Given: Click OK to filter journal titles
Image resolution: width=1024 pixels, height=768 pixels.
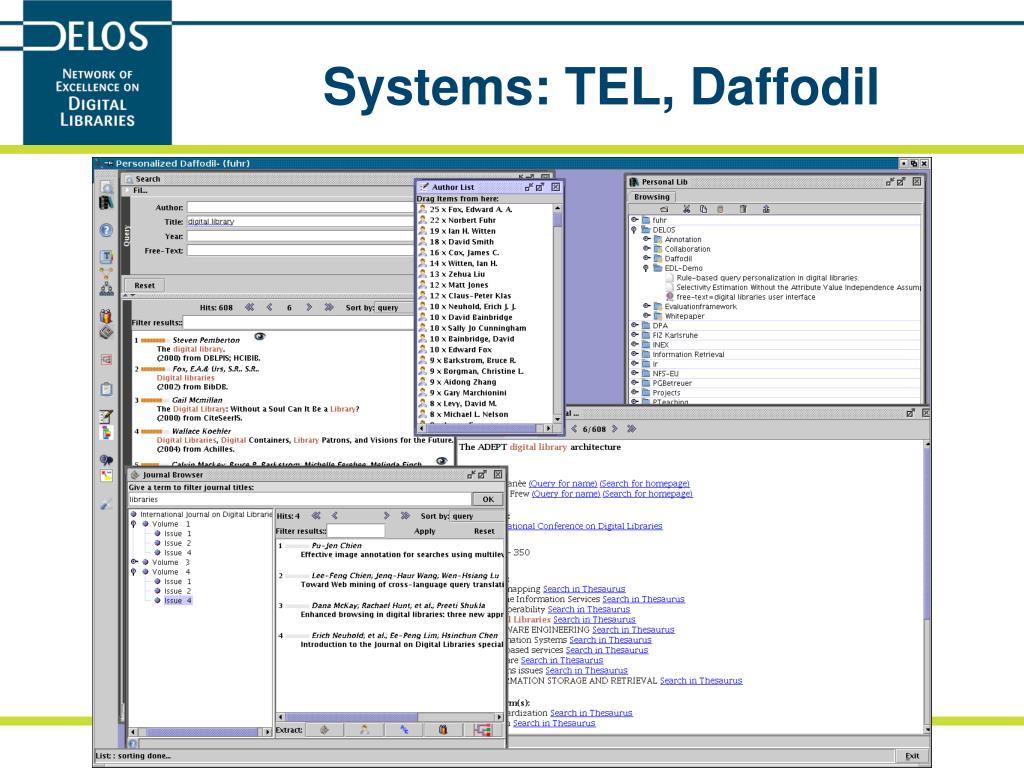Looking at the screenshot, I should pos(488,499).
